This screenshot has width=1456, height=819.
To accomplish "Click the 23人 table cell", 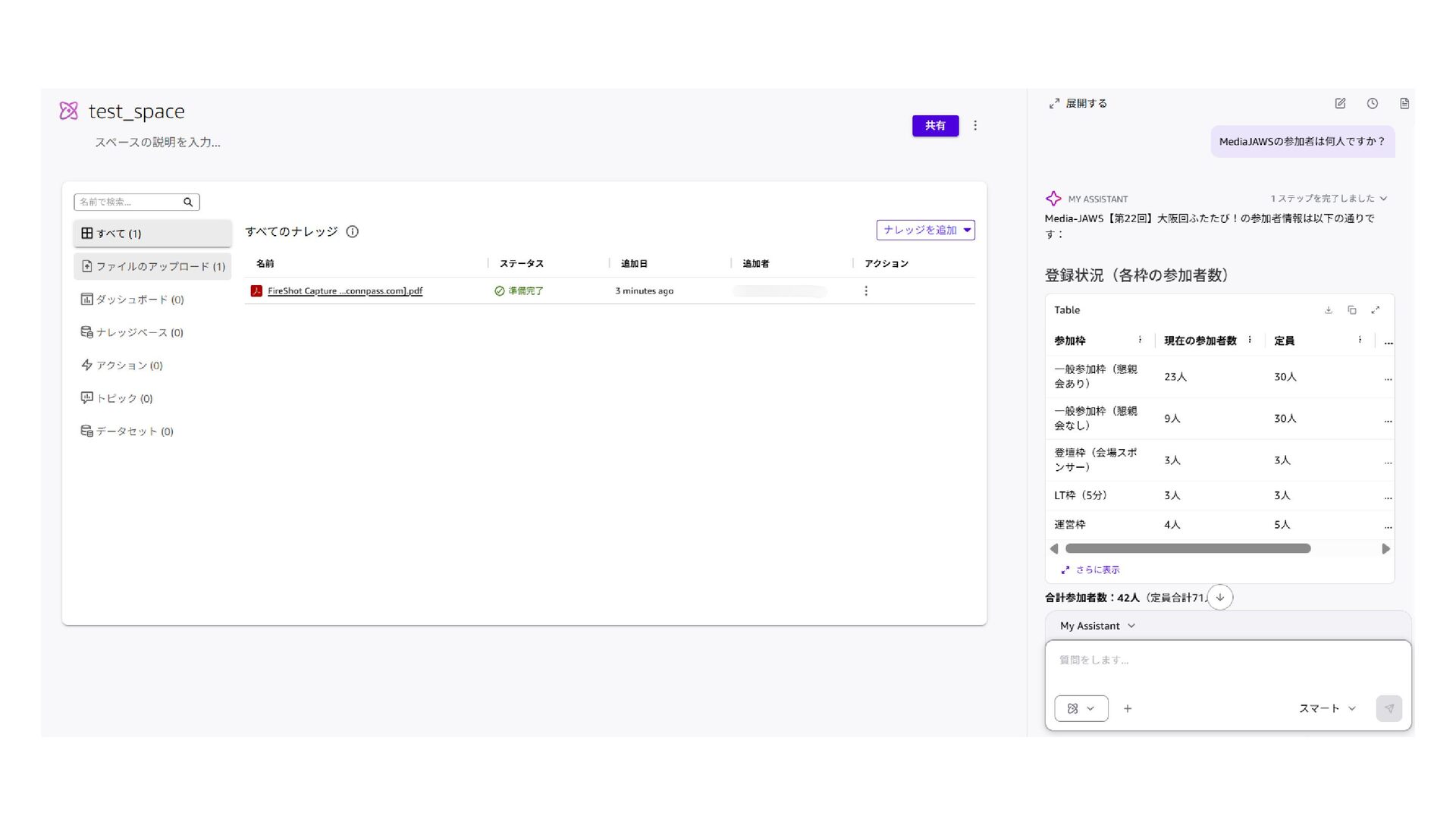I will click(1175, 377).
